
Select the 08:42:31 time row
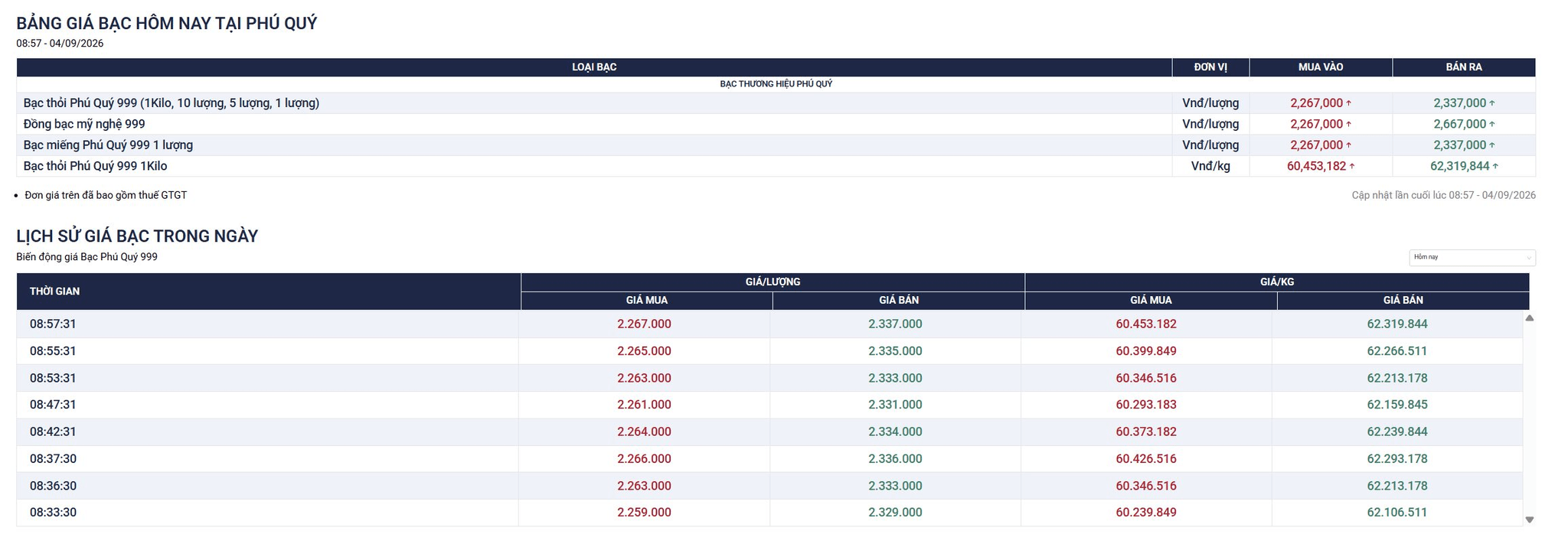point(769,431)
